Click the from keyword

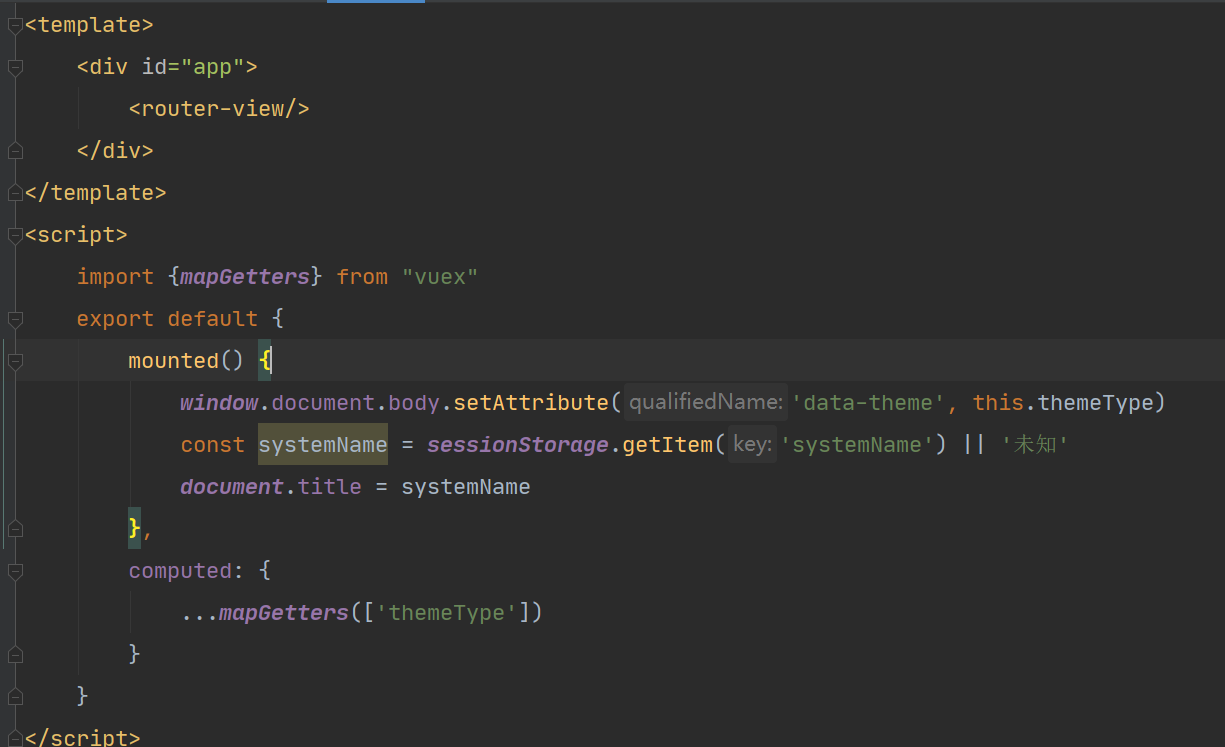[x=362, y=277]
